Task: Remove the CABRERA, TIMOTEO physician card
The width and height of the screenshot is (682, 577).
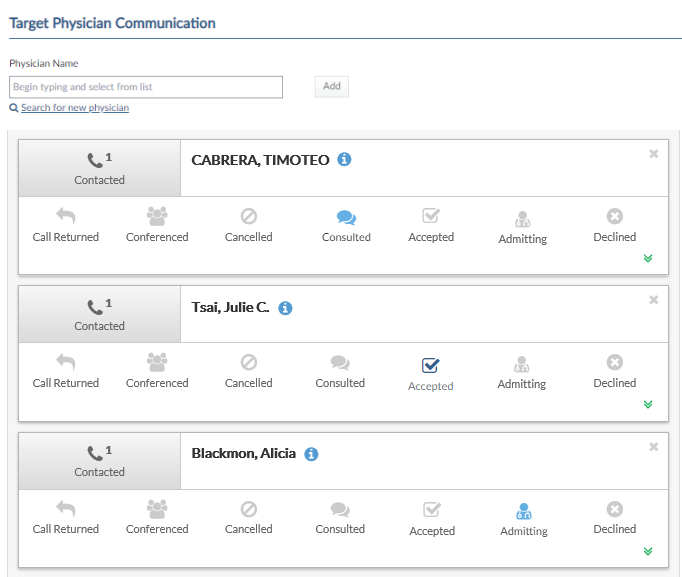Action: point(653,154)
